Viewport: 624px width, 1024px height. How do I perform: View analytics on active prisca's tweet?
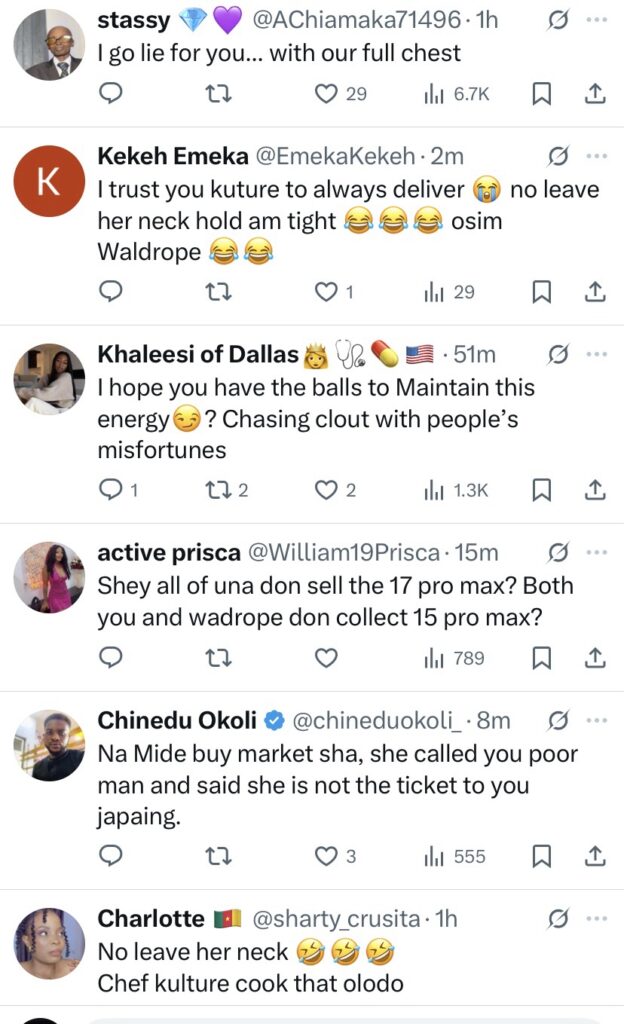(455, 658)
